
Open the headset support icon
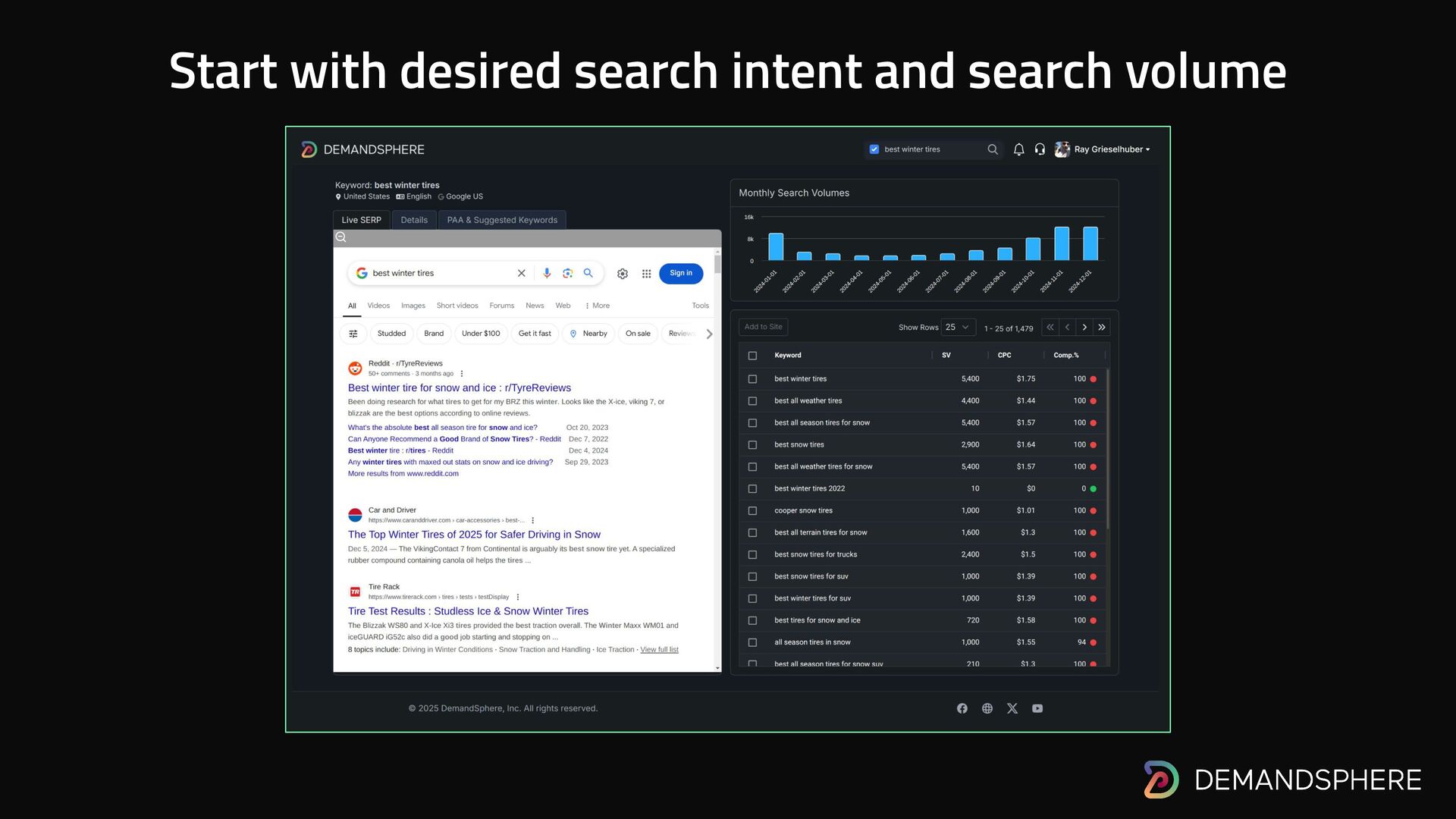click(x=1040, y=149)
